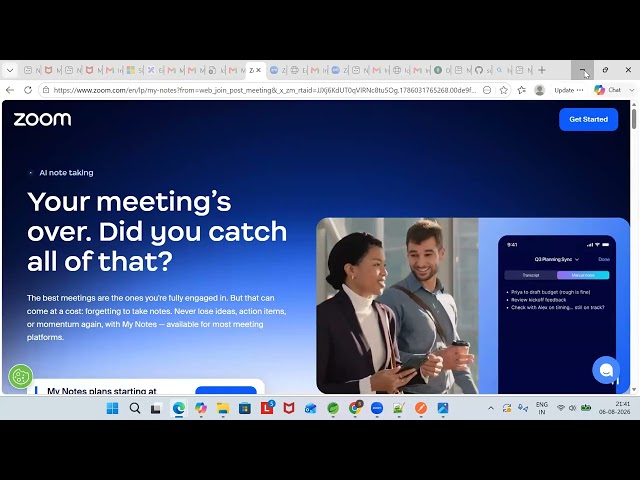Open the clock showing 21:41
This screenshot has height=480, width=640.
click(614, 408)
